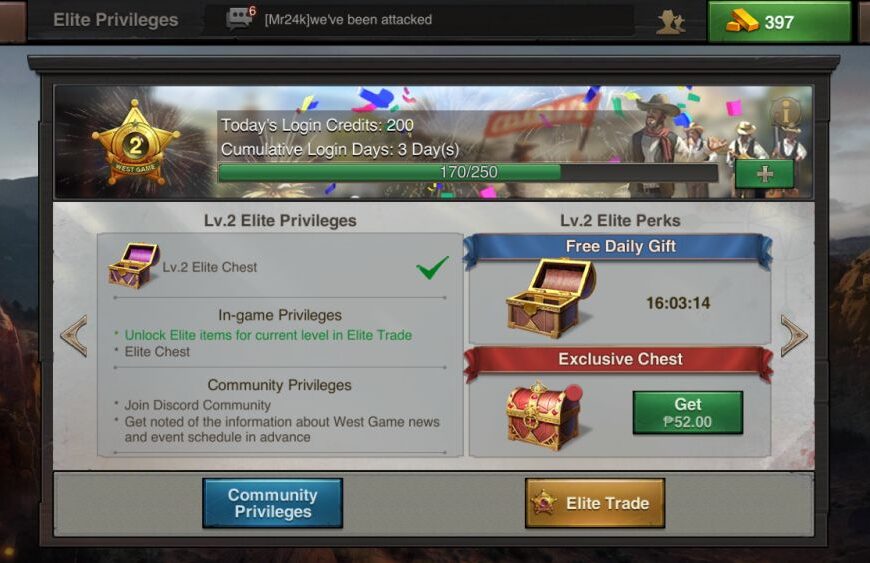This screenshot has width=870, height=563.
Task: Open the chat message bubble icon
Action: click(240, 19)
